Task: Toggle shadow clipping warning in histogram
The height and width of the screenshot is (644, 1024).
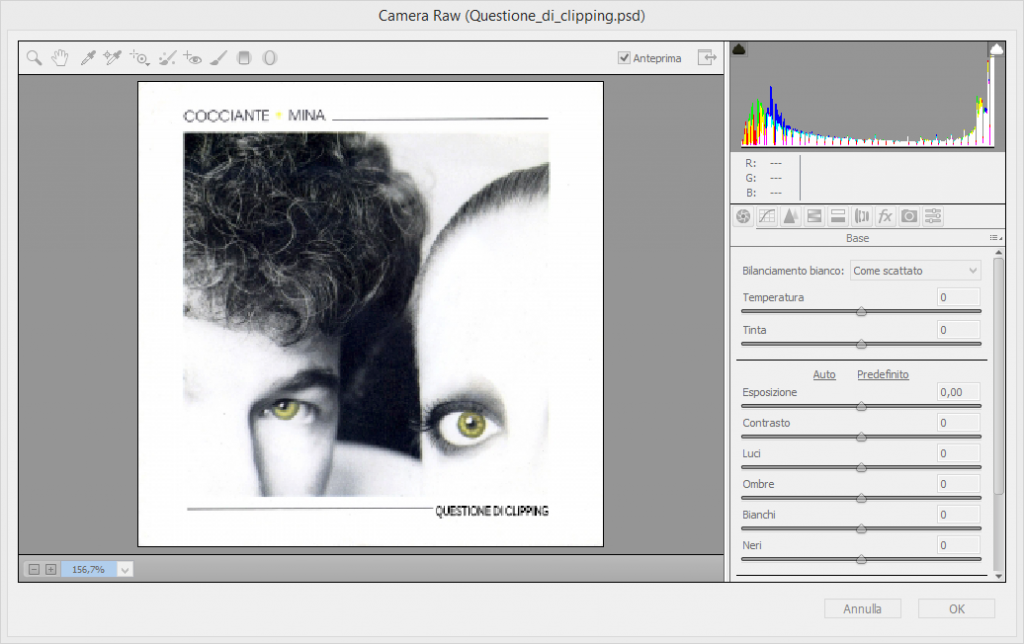Action: click(x=739, y=49)
